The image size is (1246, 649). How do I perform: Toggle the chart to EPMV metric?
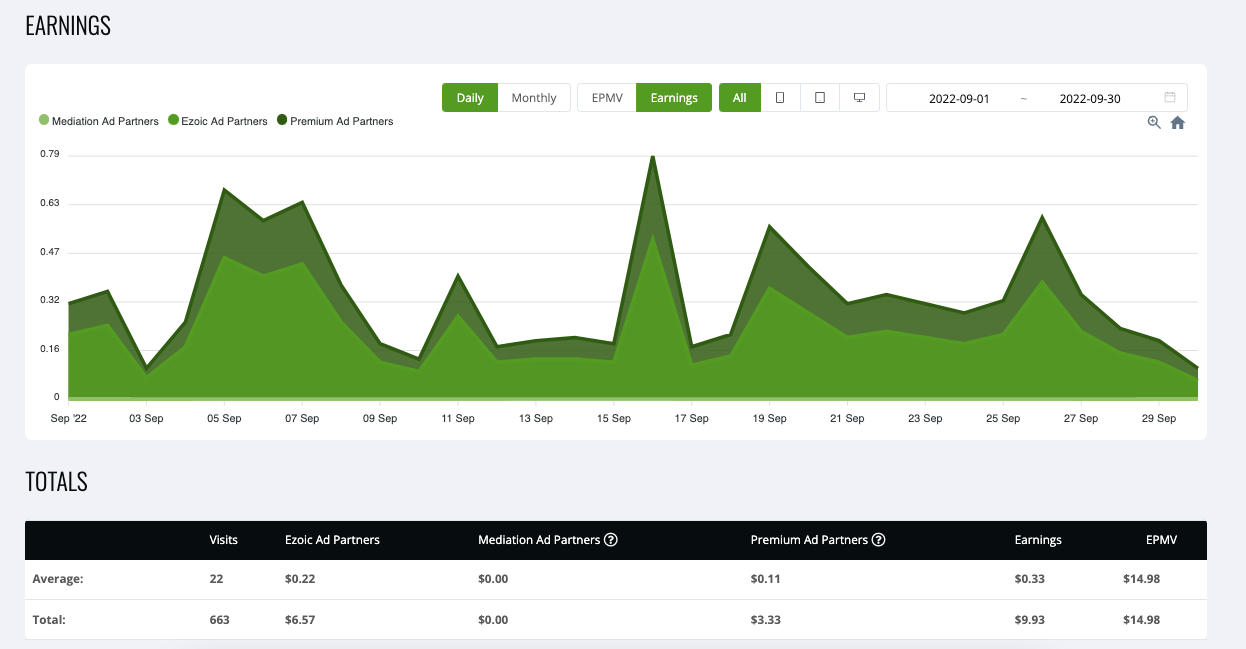(x=607, y=98)
